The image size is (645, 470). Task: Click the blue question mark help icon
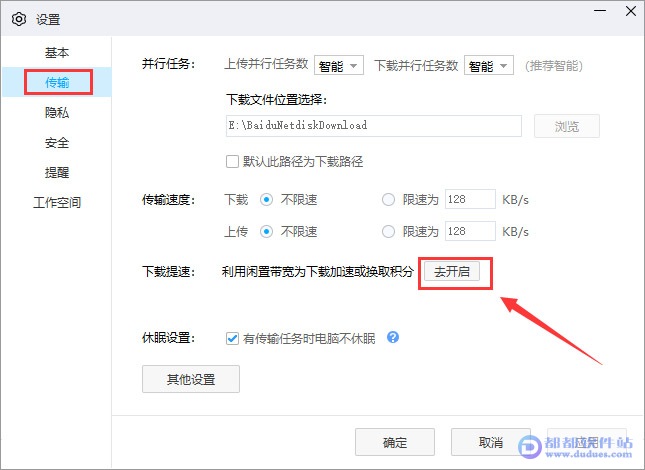click(x=393, y=337)
